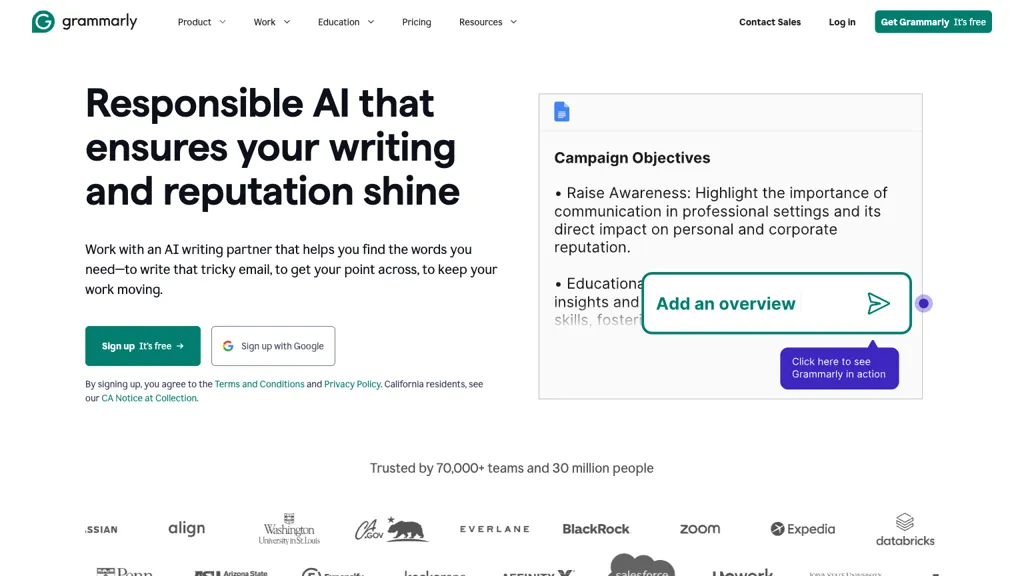Click the Zoom logo
The height and width of the screenshot is (576, 1024).
tap(699, 528)
